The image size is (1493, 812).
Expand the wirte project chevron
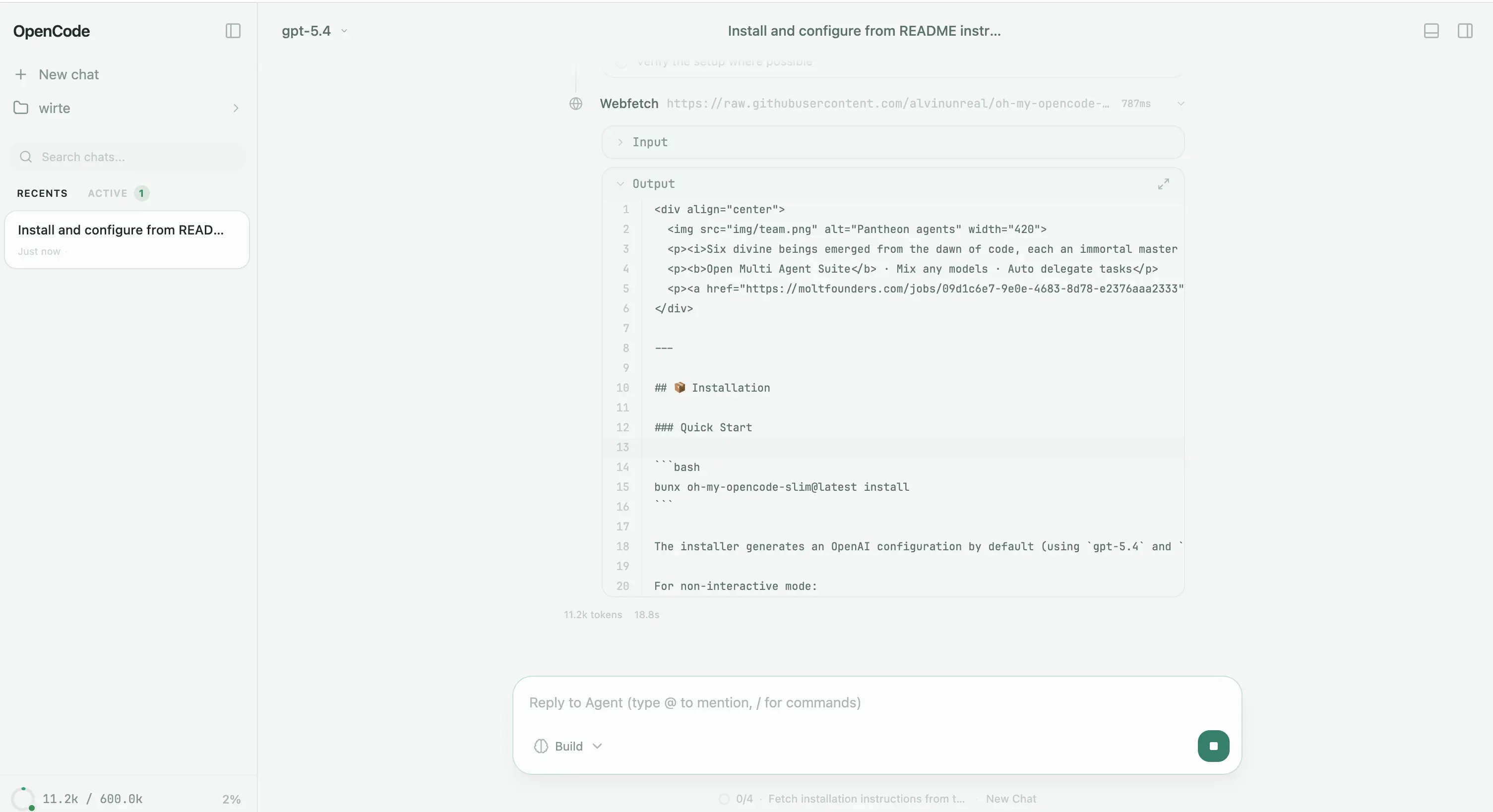[x=235, y=108]
